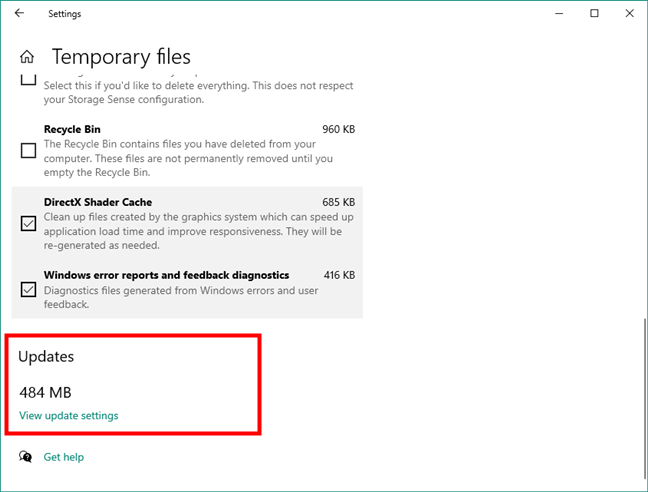Open the Get help link

[64, 457]
